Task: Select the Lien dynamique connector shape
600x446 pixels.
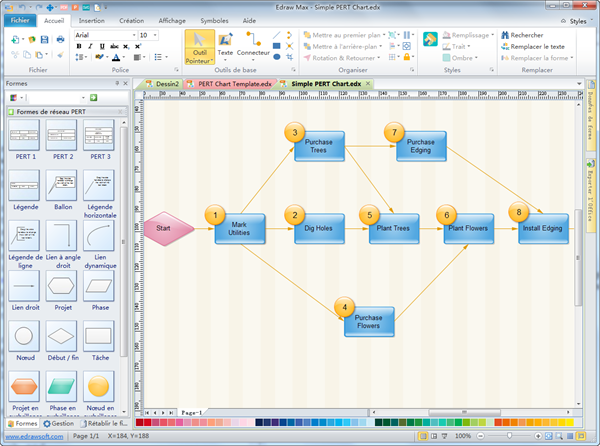Action: pyautogui.click(x=99, y=240)
